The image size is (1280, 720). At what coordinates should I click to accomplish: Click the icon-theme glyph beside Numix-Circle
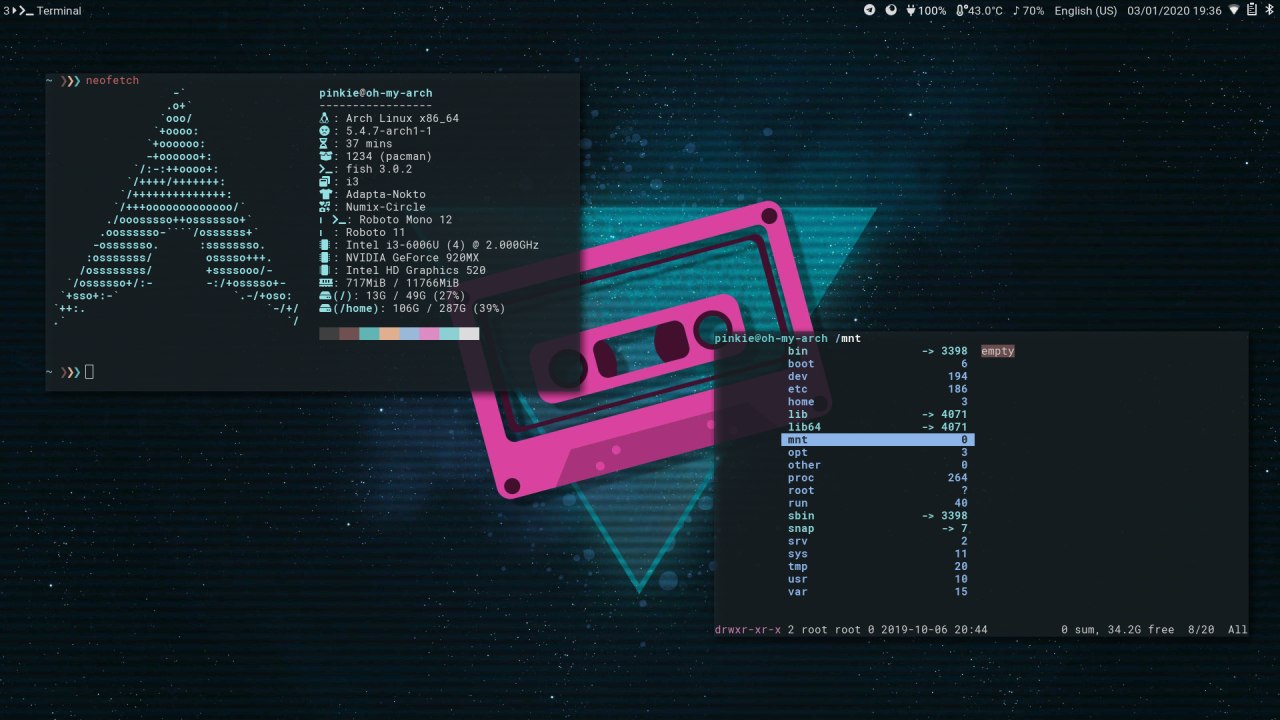(324, 207)
